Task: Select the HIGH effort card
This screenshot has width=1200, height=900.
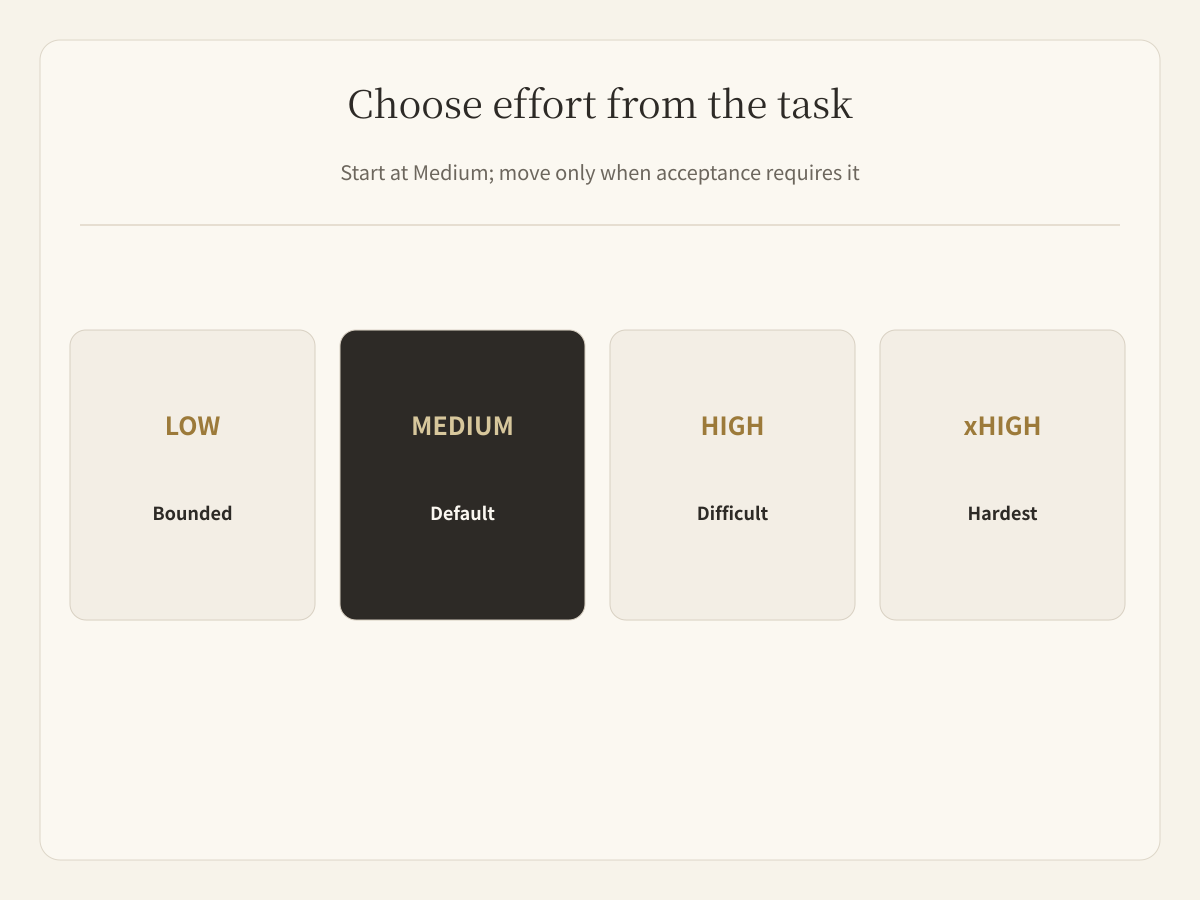Action: [732, 475]
